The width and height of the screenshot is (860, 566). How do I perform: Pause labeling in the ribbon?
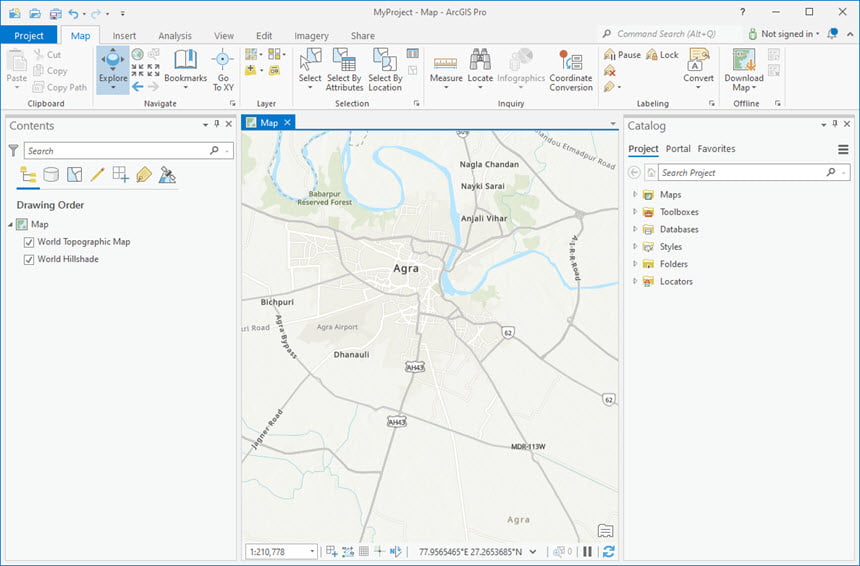tap(622, 54)
